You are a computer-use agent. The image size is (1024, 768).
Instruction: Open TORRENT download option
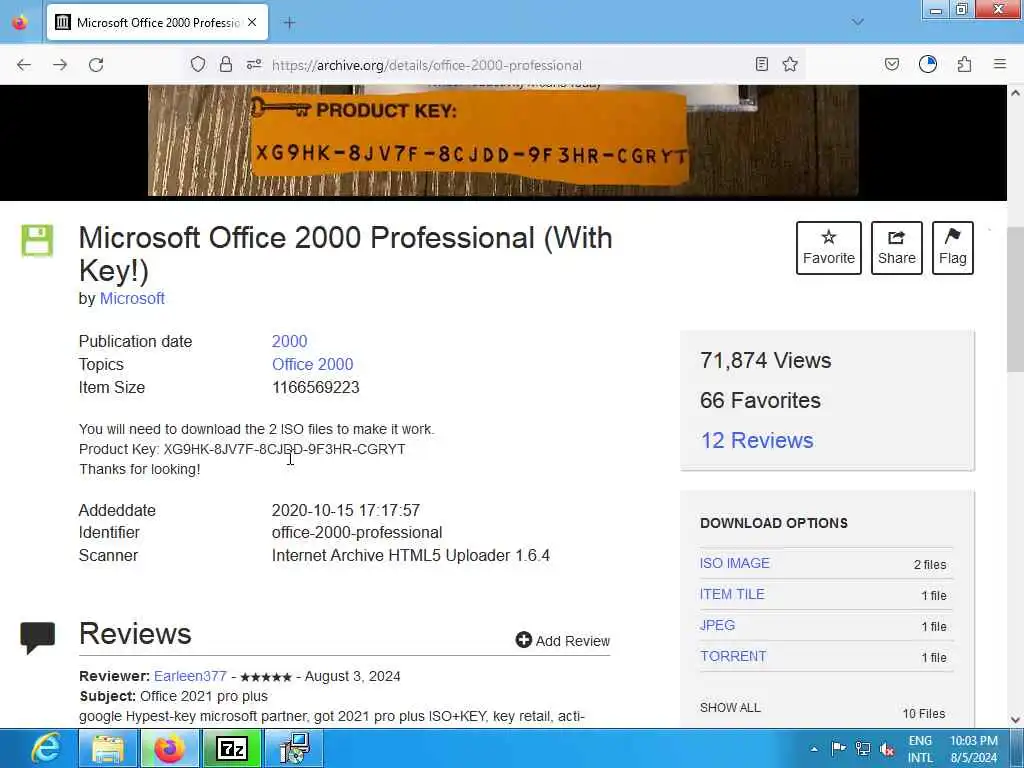[x=733, y=656]
